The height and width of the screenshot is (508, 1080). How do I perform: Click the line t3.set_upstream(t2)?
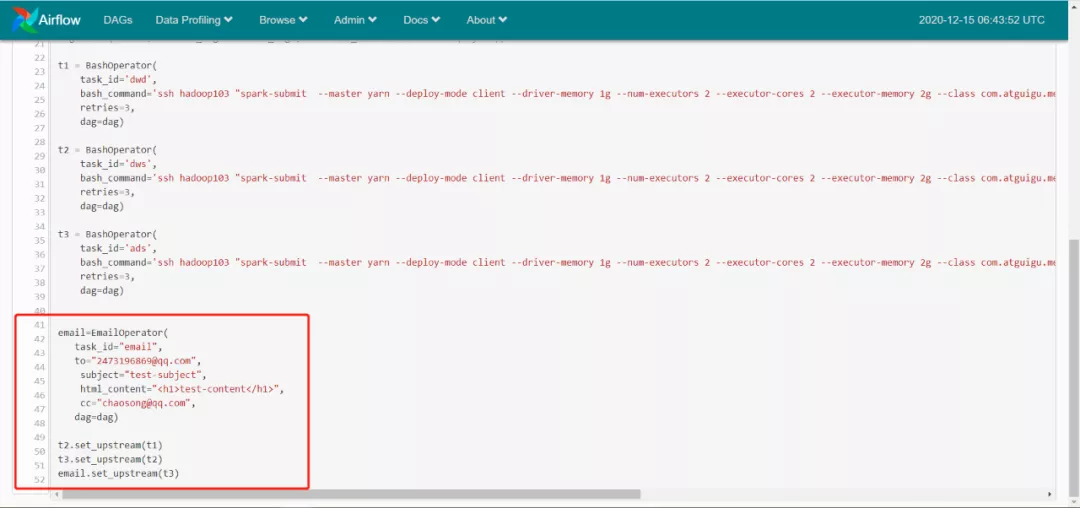point(110,458)
